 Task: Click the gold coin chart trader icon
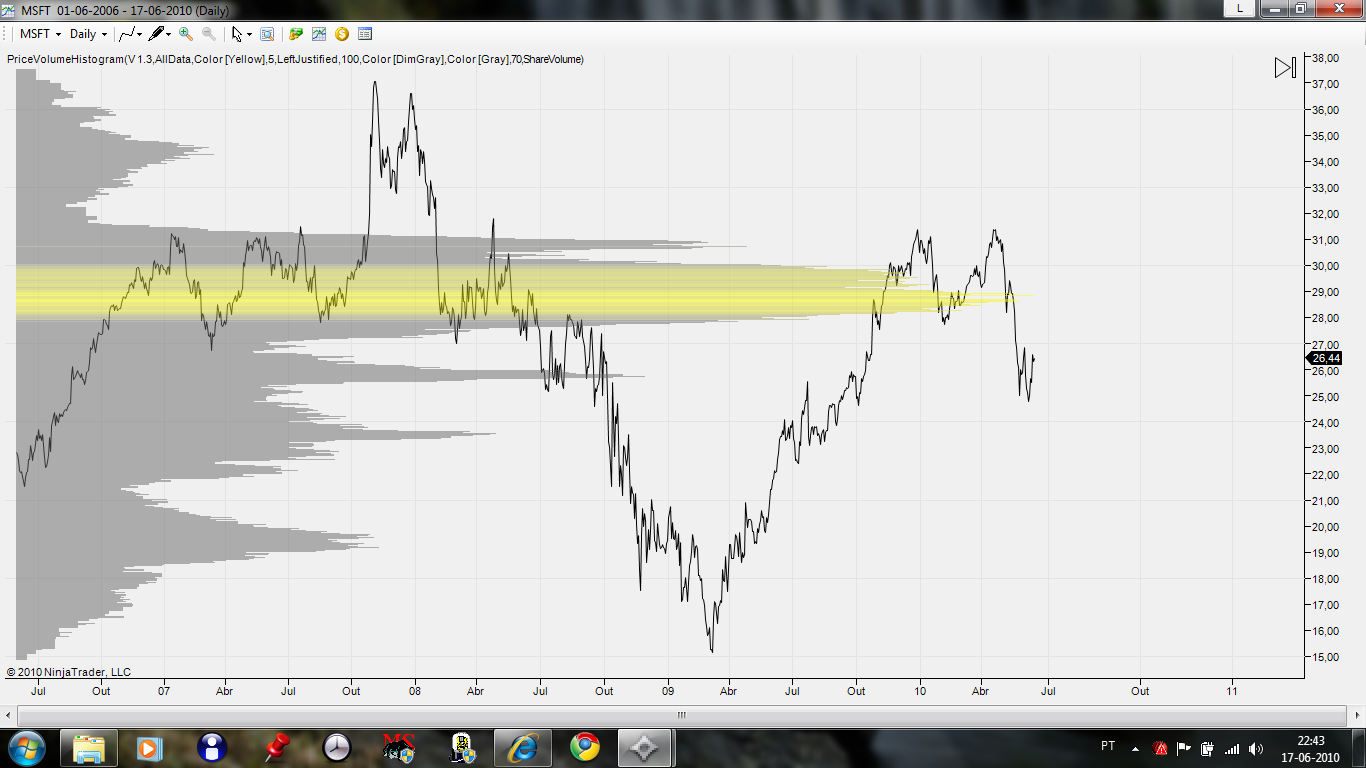pyautogui.click(x=342, y=34)
